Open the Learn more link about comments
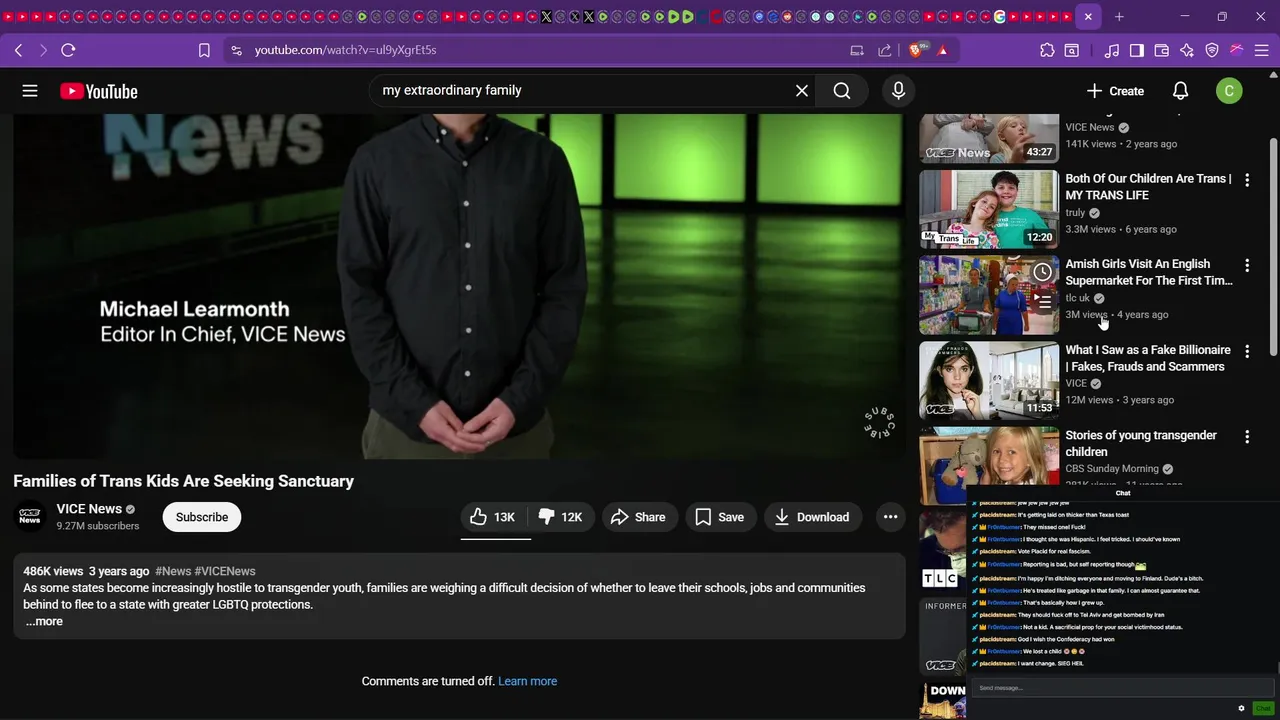The height and width of the screenshot is (720, 1280). (528, 681)
